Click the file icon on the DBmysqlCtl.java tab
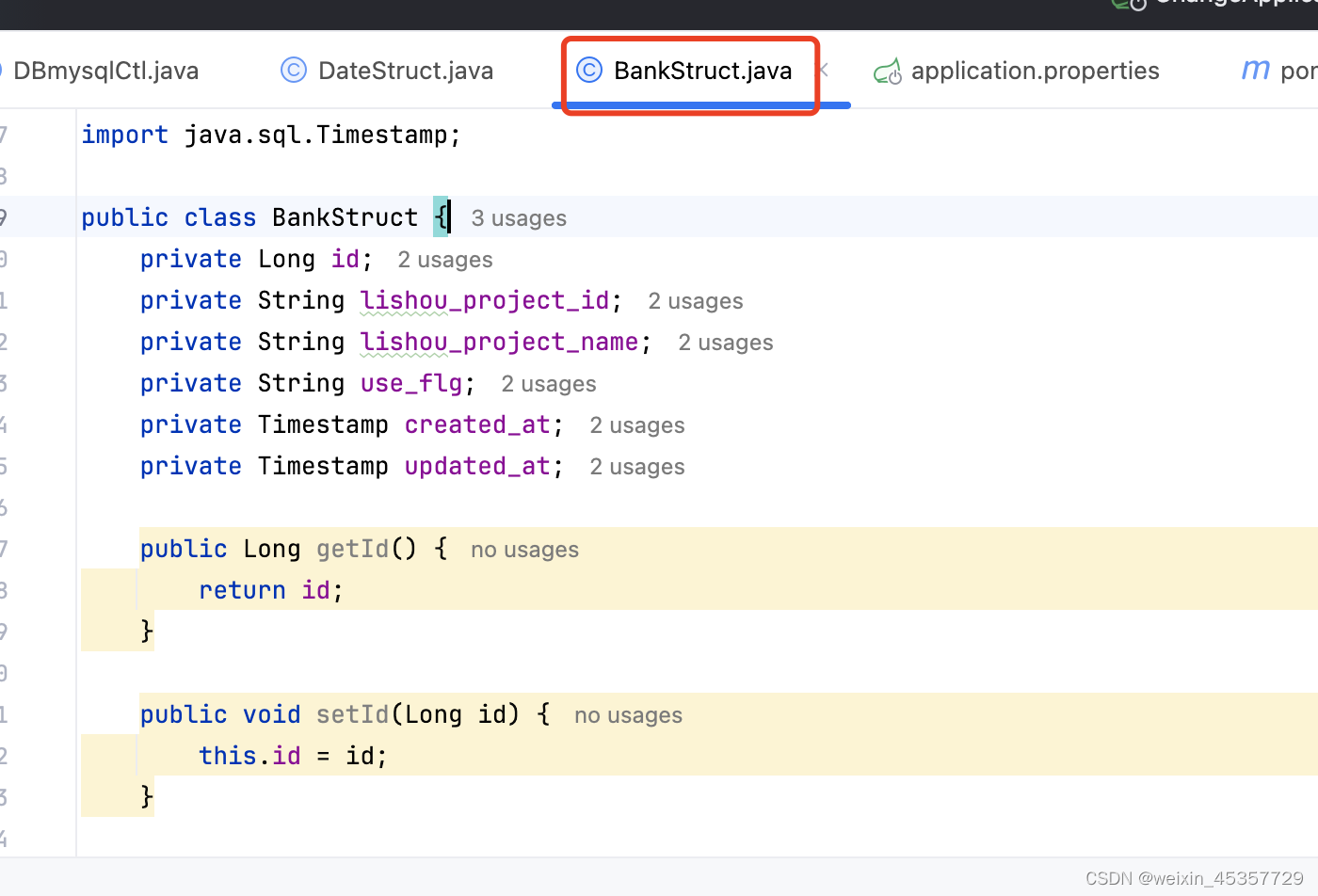The height and width of the screenshot is (896, 1318). [x=4, y=70]
